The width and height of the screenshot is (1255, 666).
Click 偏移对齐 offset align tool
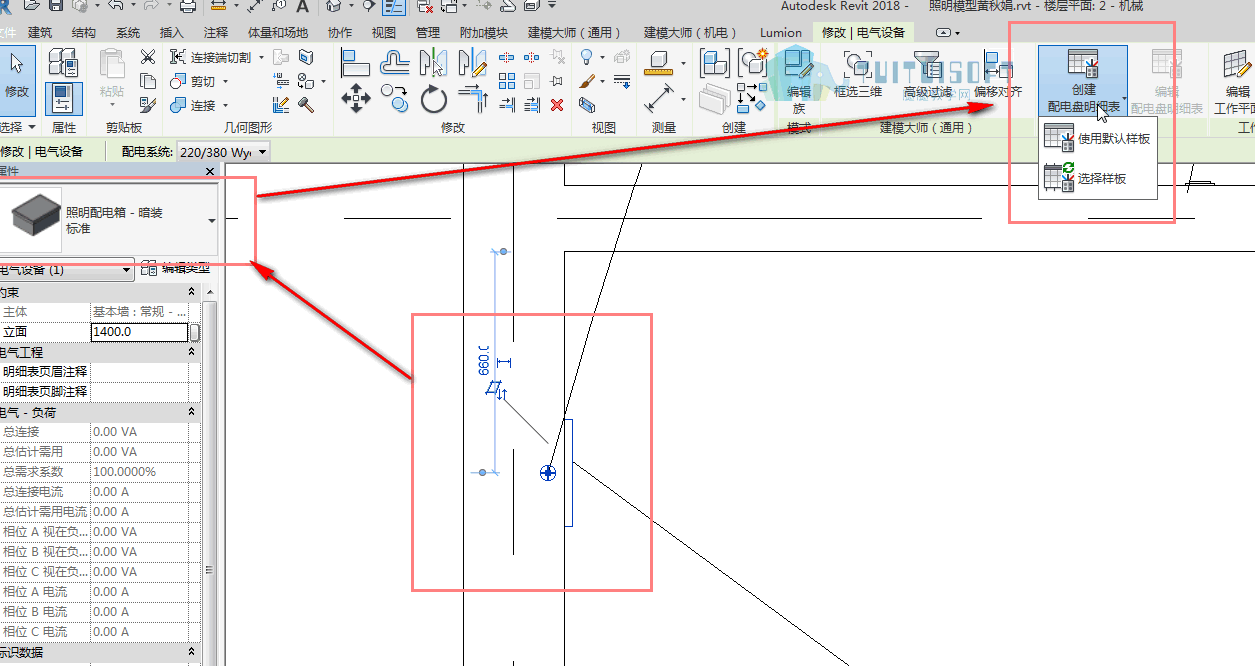(x=998, y=76)
